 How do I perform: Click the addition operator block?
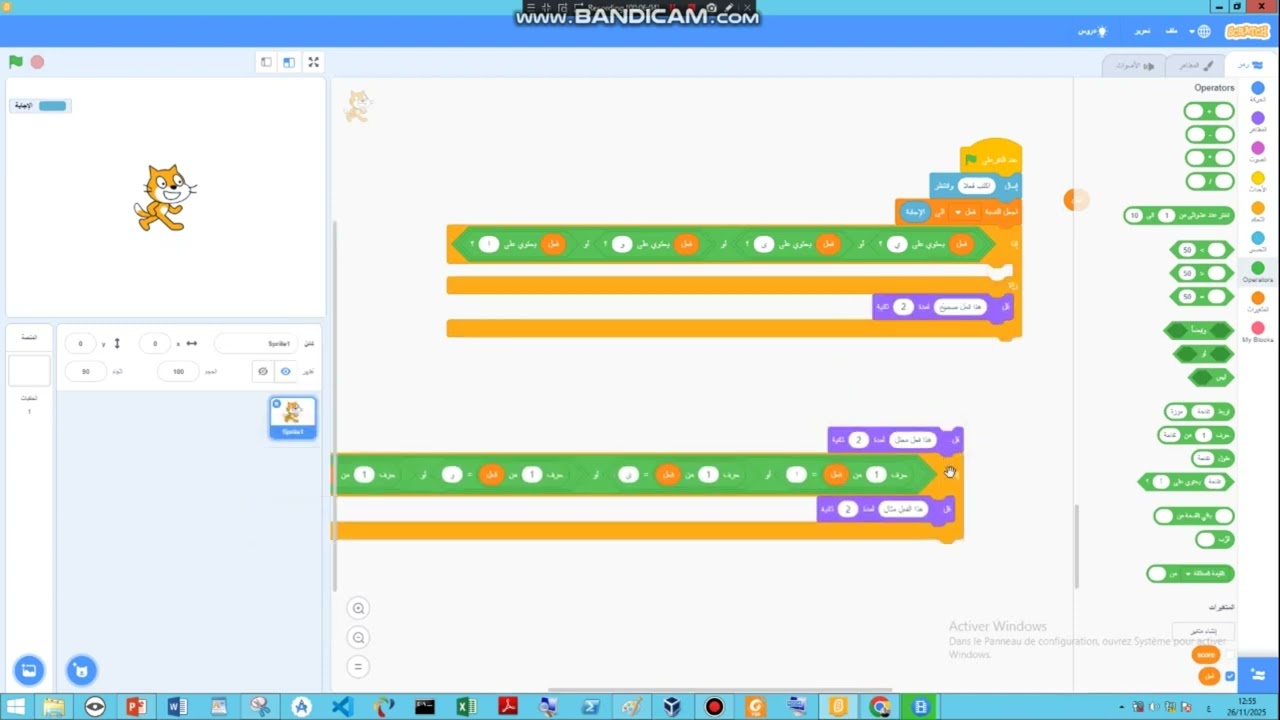coord(1209,111)
